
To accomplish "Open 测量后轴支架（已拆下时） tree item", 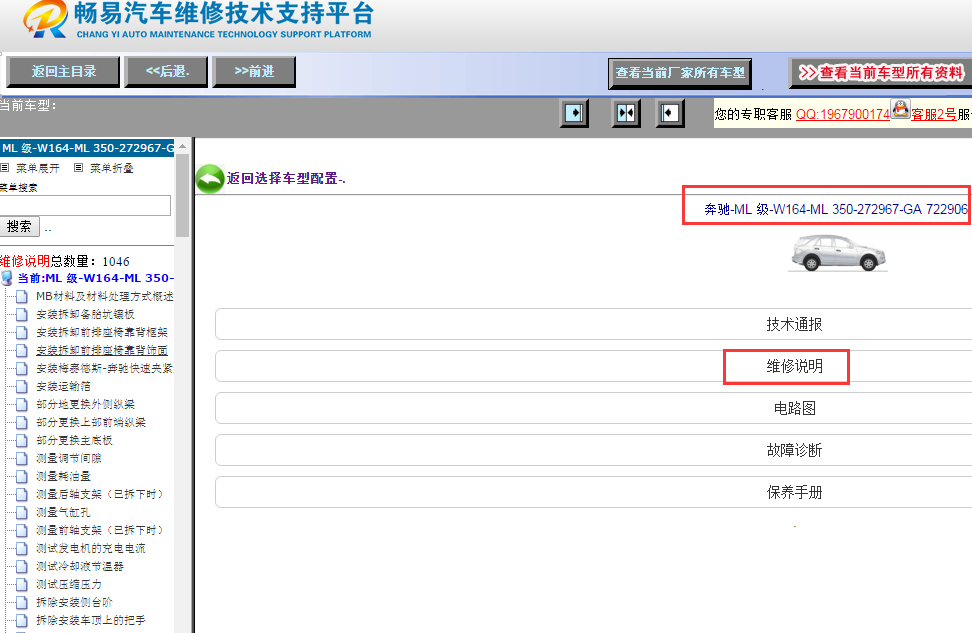I will tap(102, 494).
